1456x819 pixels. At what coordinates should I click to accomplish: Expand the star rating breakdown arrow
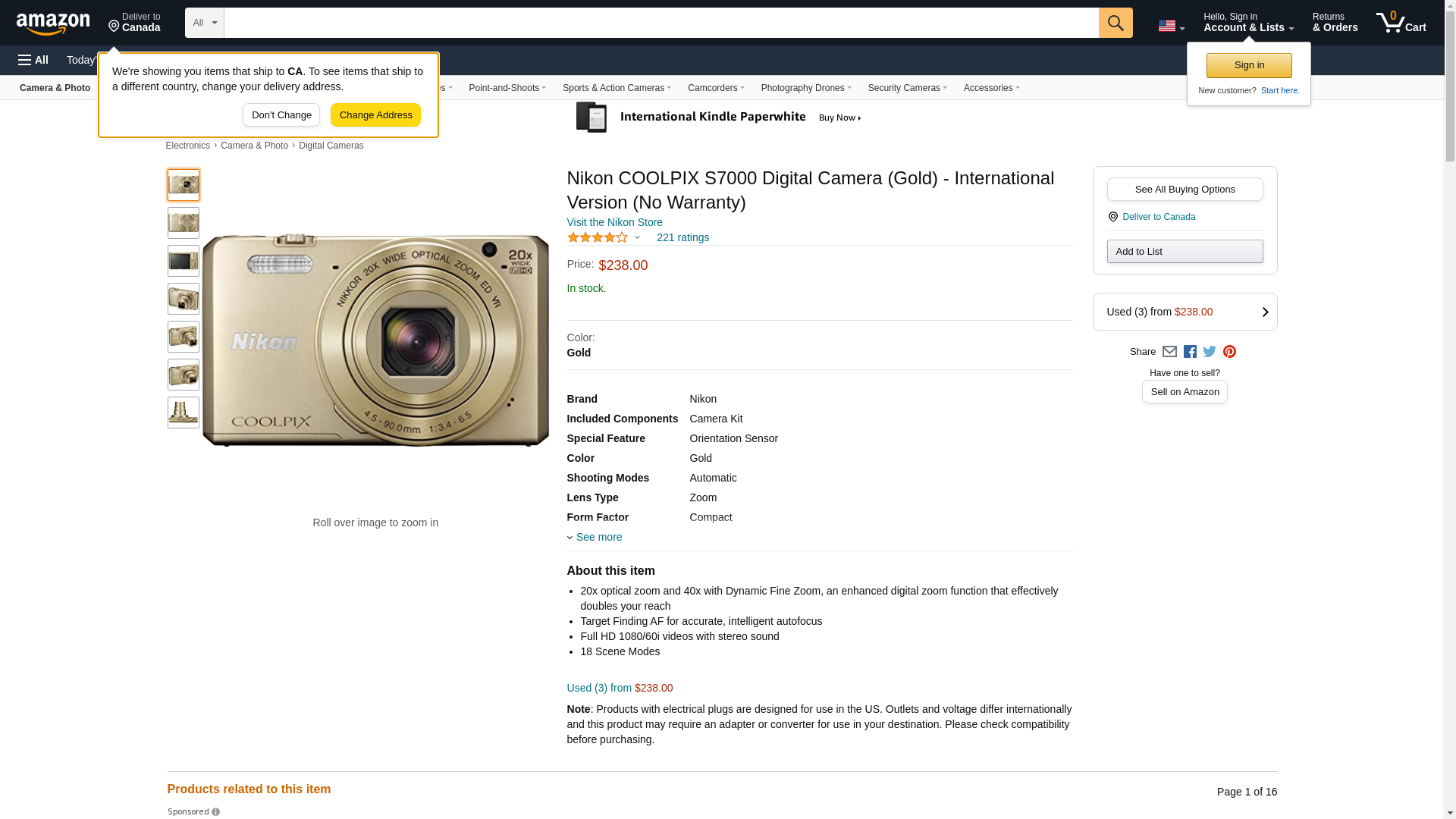[x=637, y=238]
